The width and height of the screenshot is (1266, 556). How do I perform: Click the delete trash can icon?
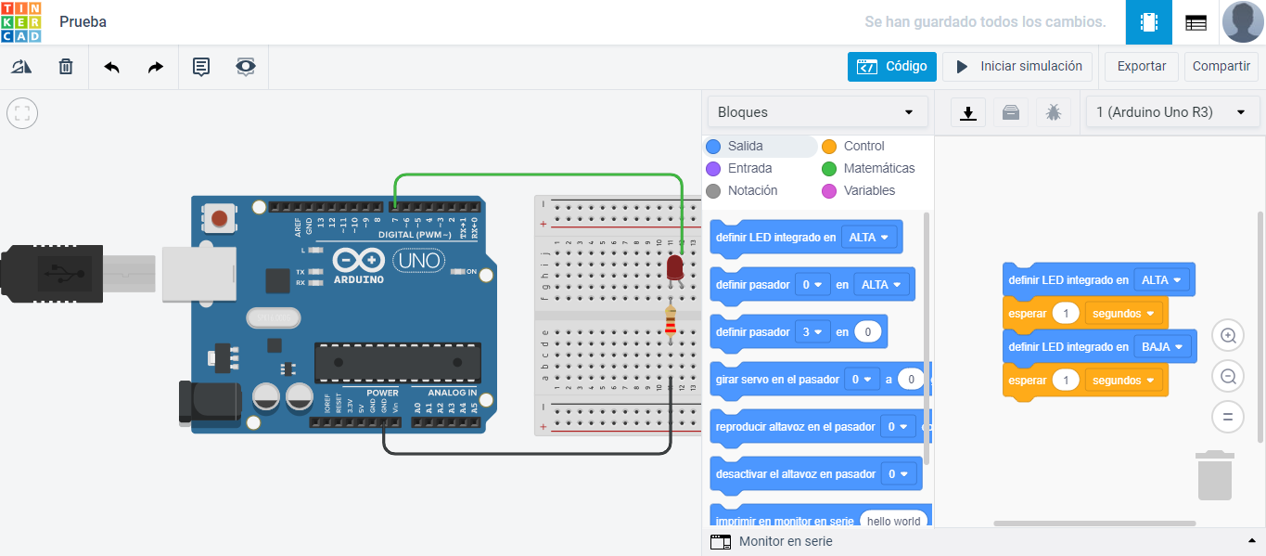(66, 67)
